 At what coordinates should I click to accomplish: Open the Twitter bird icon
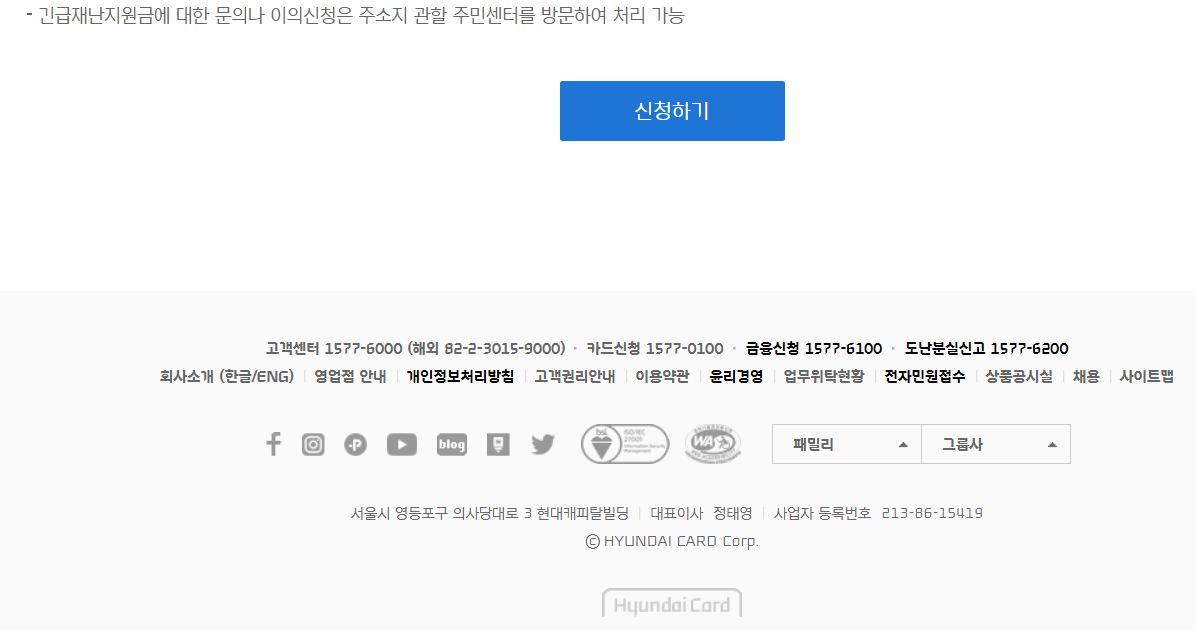543,444
